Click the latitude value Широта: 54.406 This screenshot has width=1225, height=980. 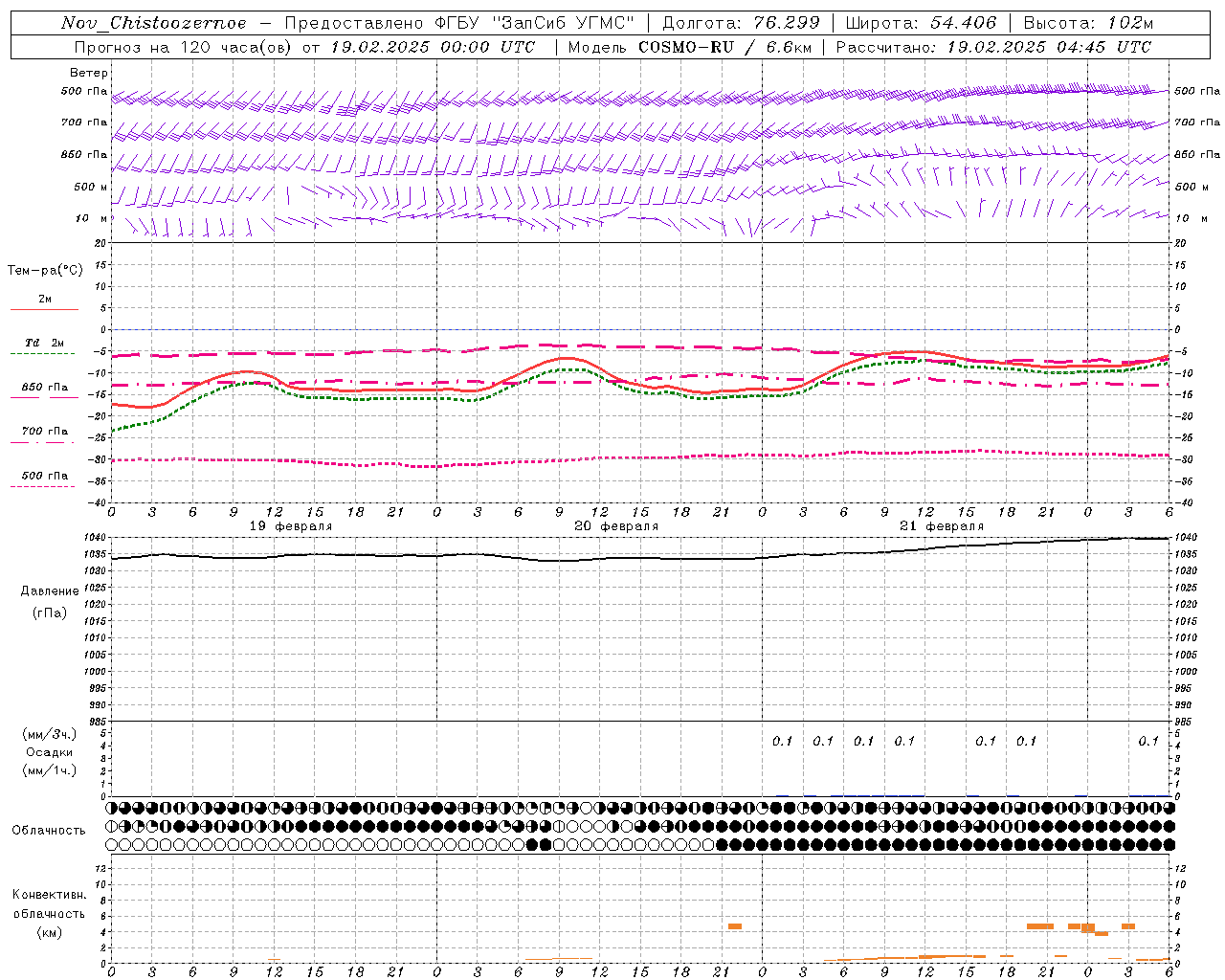pos(921,23)
